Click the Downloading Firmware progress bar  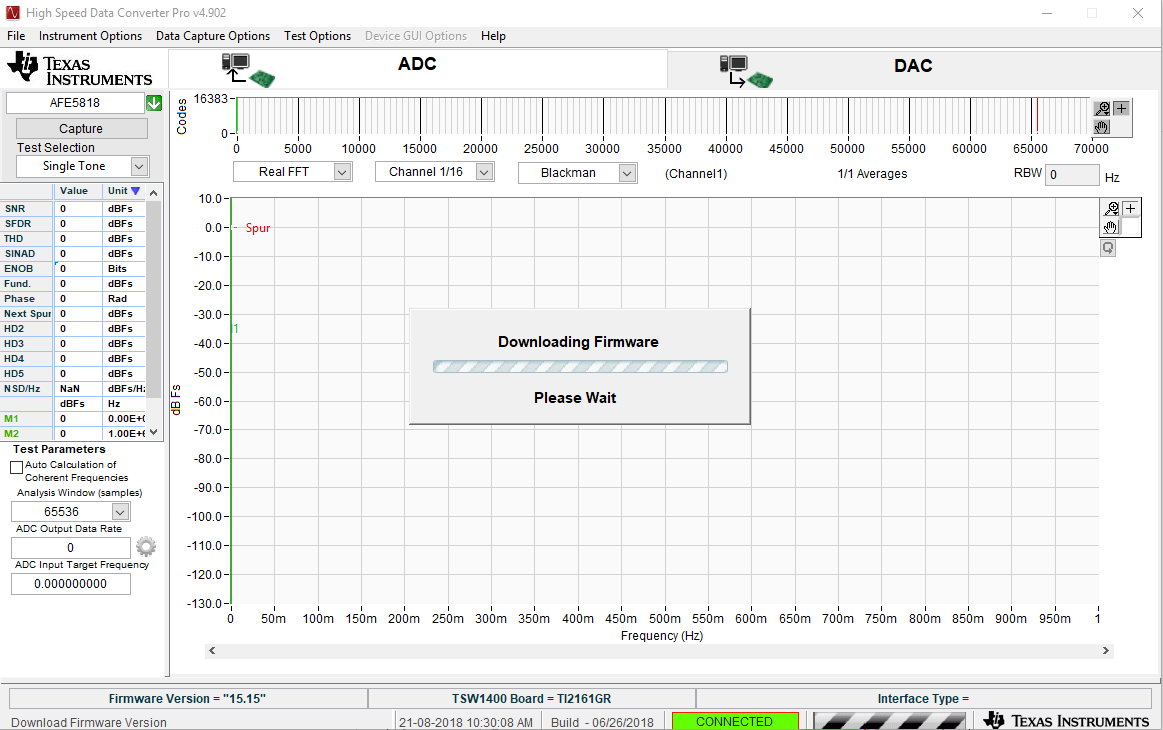tap(580, 366)
